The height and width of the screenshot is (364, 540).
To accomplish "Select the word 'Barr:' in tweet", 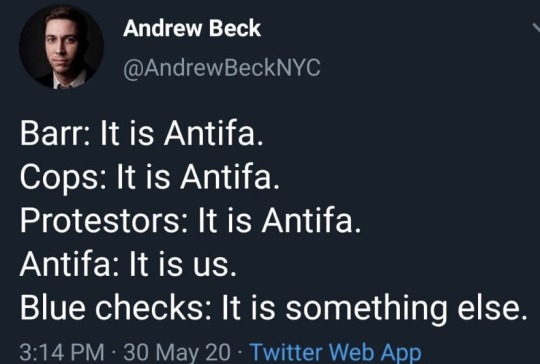I will pos(56,134).
